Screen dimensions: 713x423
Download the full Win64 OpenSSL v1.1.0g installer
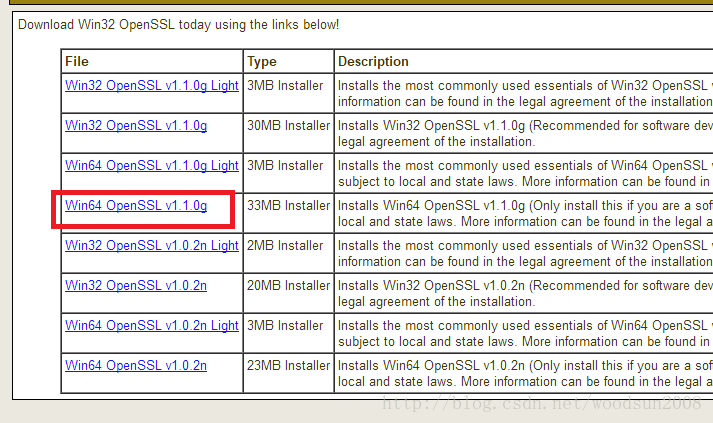[x=136, y=206]
